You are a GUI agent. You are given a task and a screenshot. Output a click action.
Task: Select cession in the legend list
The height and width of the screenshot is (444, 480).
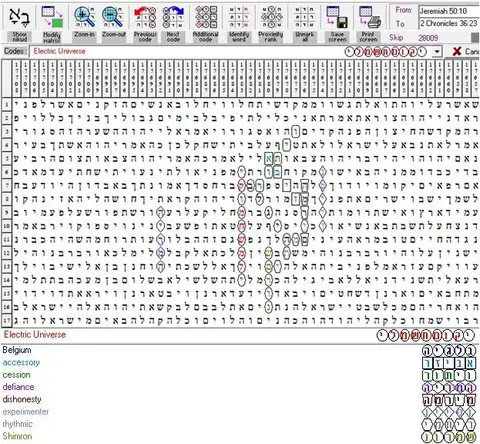(16, 375)
